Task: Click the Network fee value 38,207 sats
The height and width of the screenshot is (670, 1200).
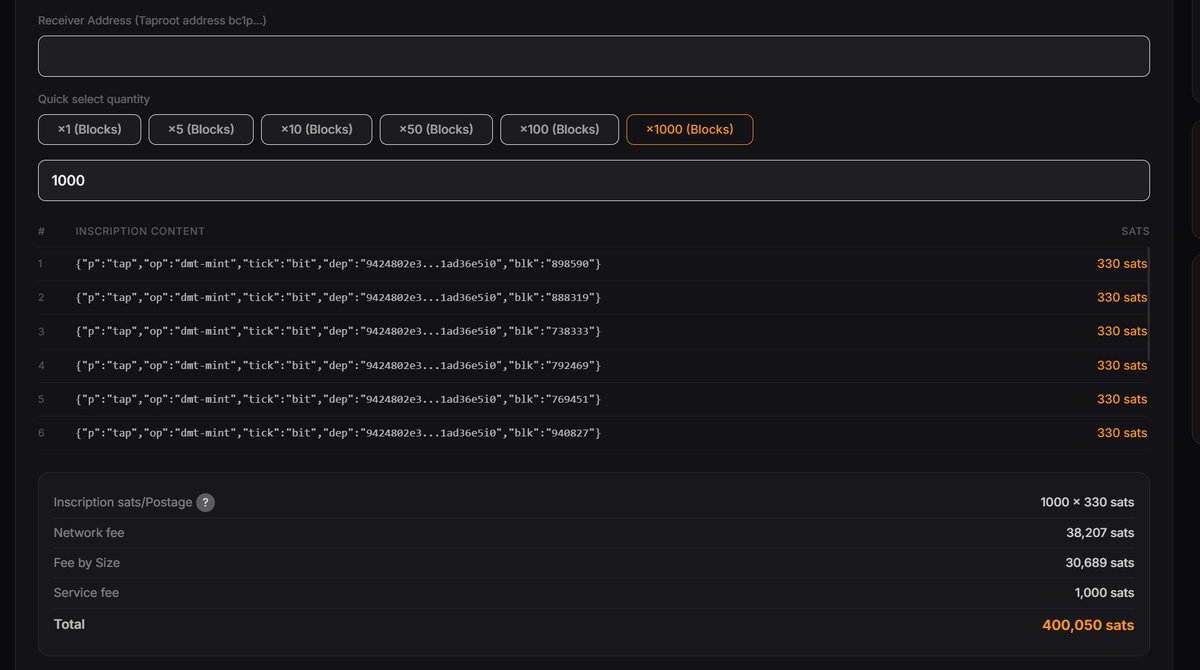Action: coord(1100,533)
